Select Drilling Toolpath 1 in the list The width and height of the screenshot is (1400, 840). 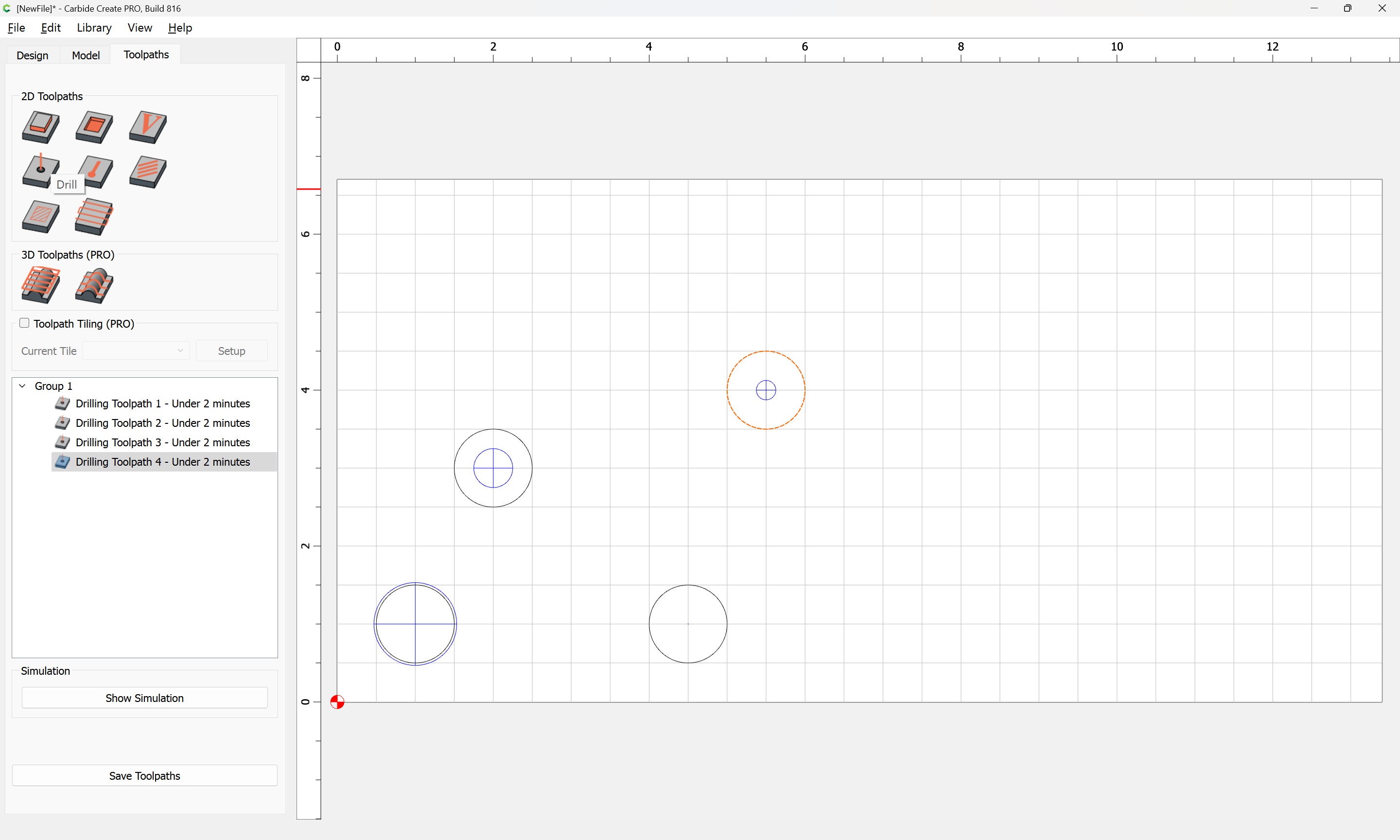point(162,403)
